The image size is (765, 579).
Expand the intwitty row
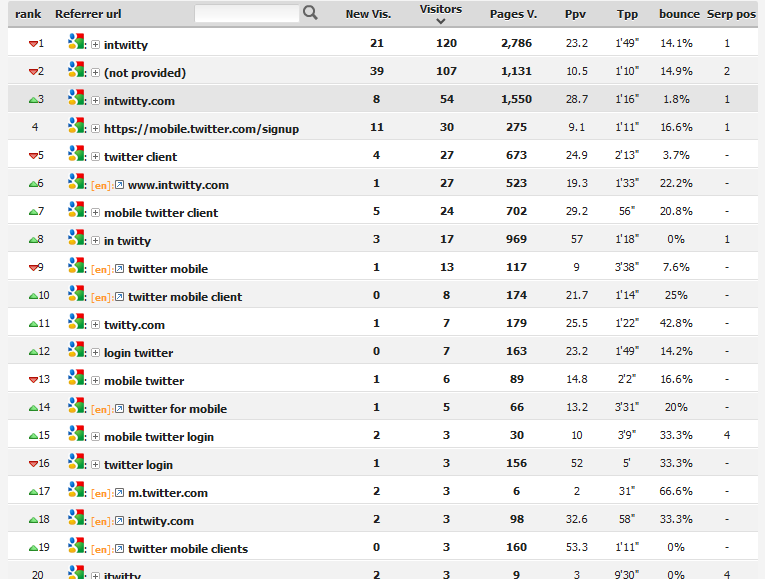click(96, 45)
